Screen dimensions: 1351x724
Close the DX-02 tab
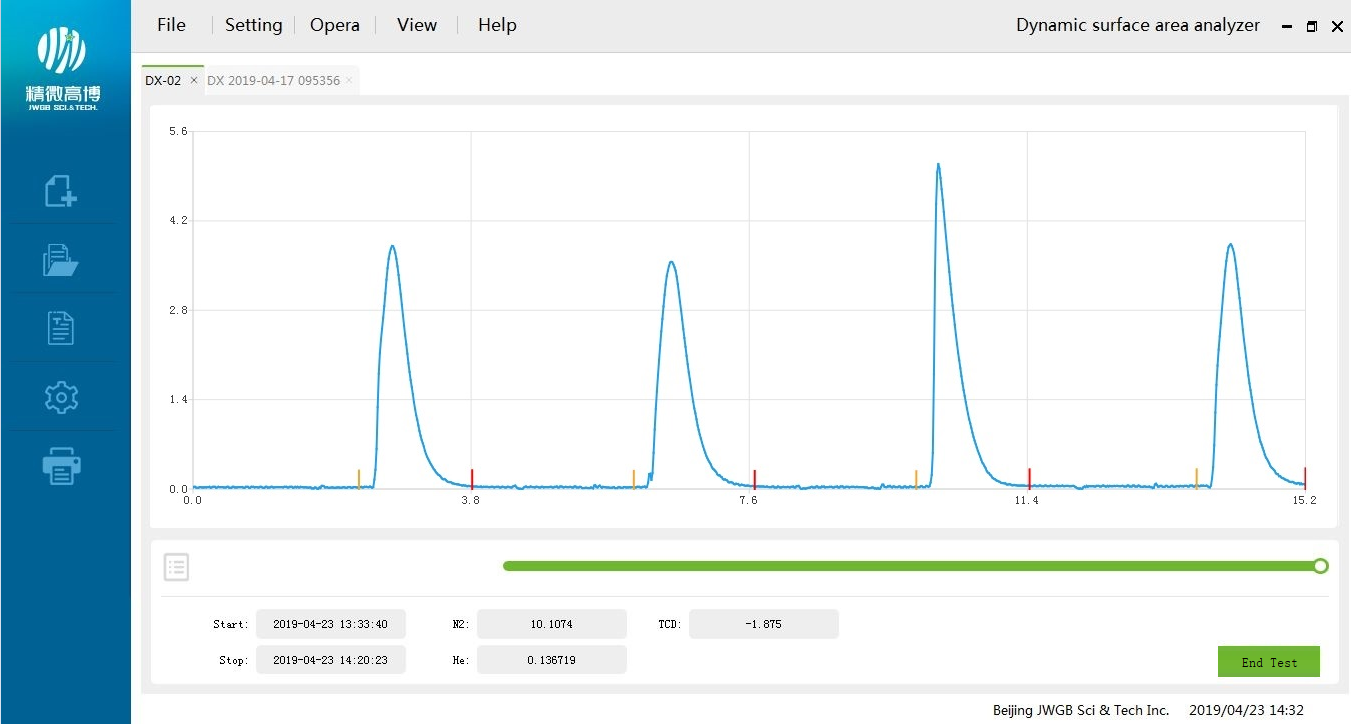point(194,81)
